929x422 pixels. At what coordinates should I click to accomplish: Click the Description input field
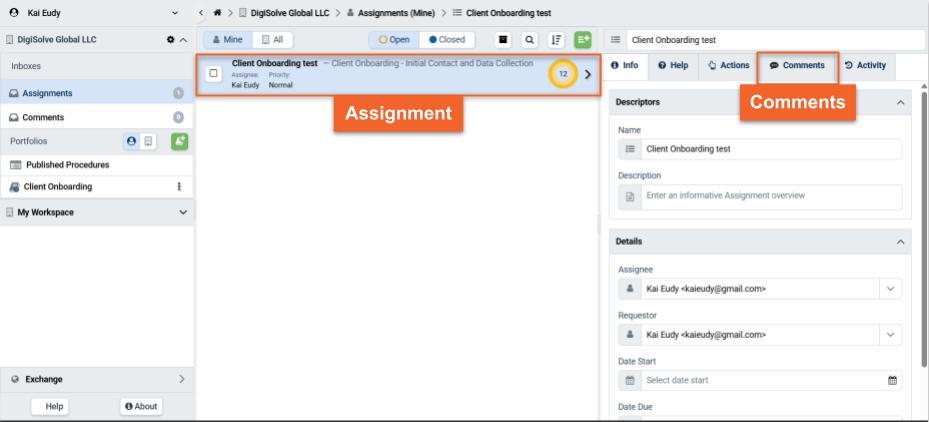pyautogui.click(x=771, y=196)
